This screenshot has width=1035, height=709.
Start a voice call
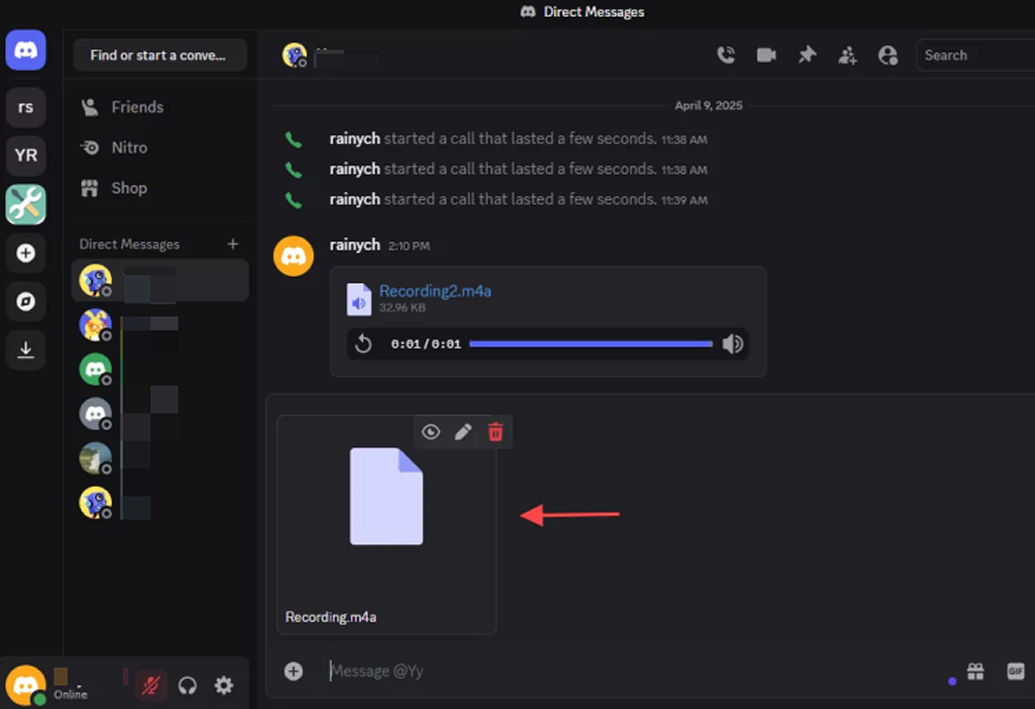point(726,55)
